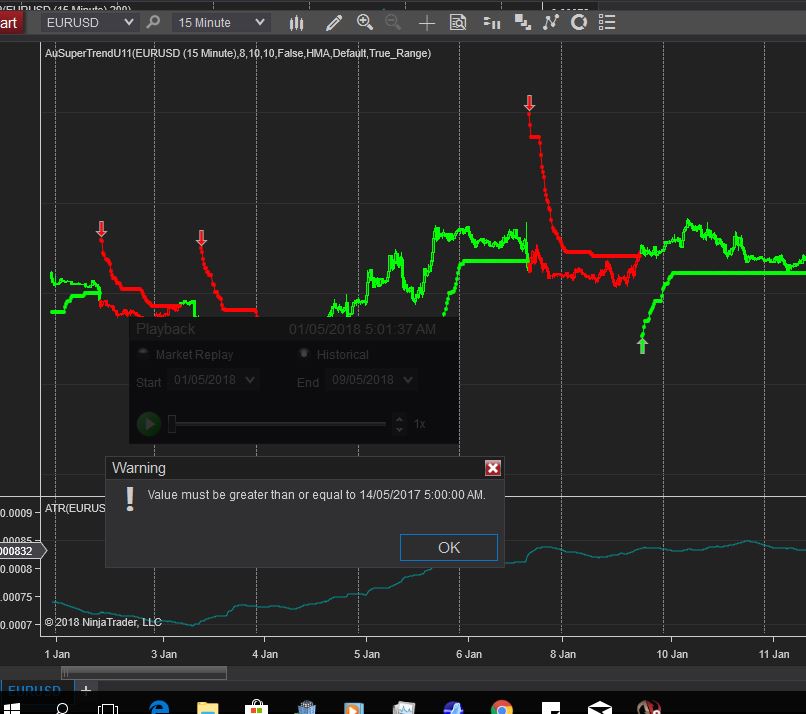Viewport: 806px width, 714px height.
Task: Click the 00832 ATR price marker
Action: (x=21, y=551)
